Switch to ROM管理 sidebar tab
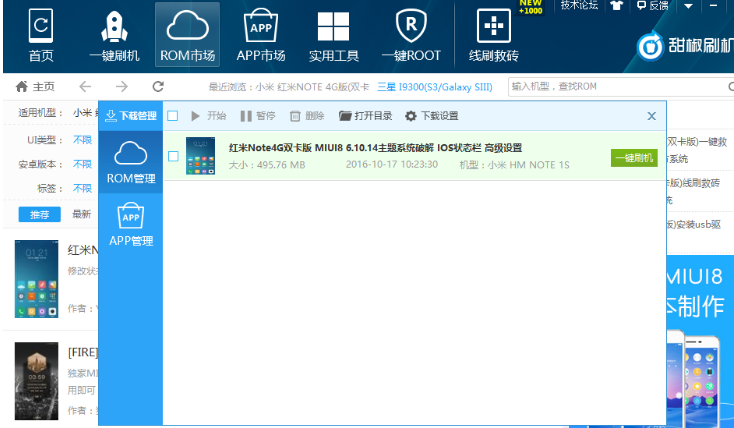 (131, 162)
